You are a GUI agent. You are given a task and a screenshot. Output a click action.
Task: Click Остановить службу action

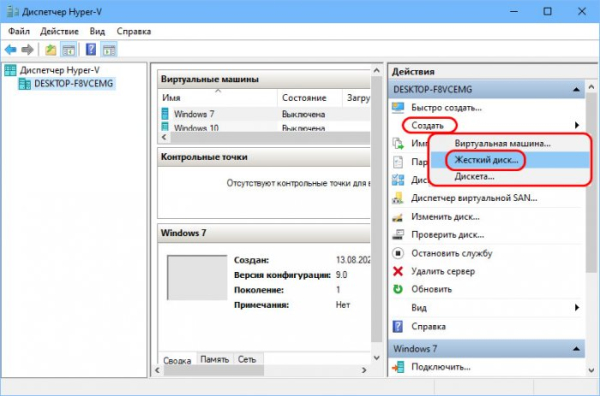pyautogui.click(x=452, y=253)
